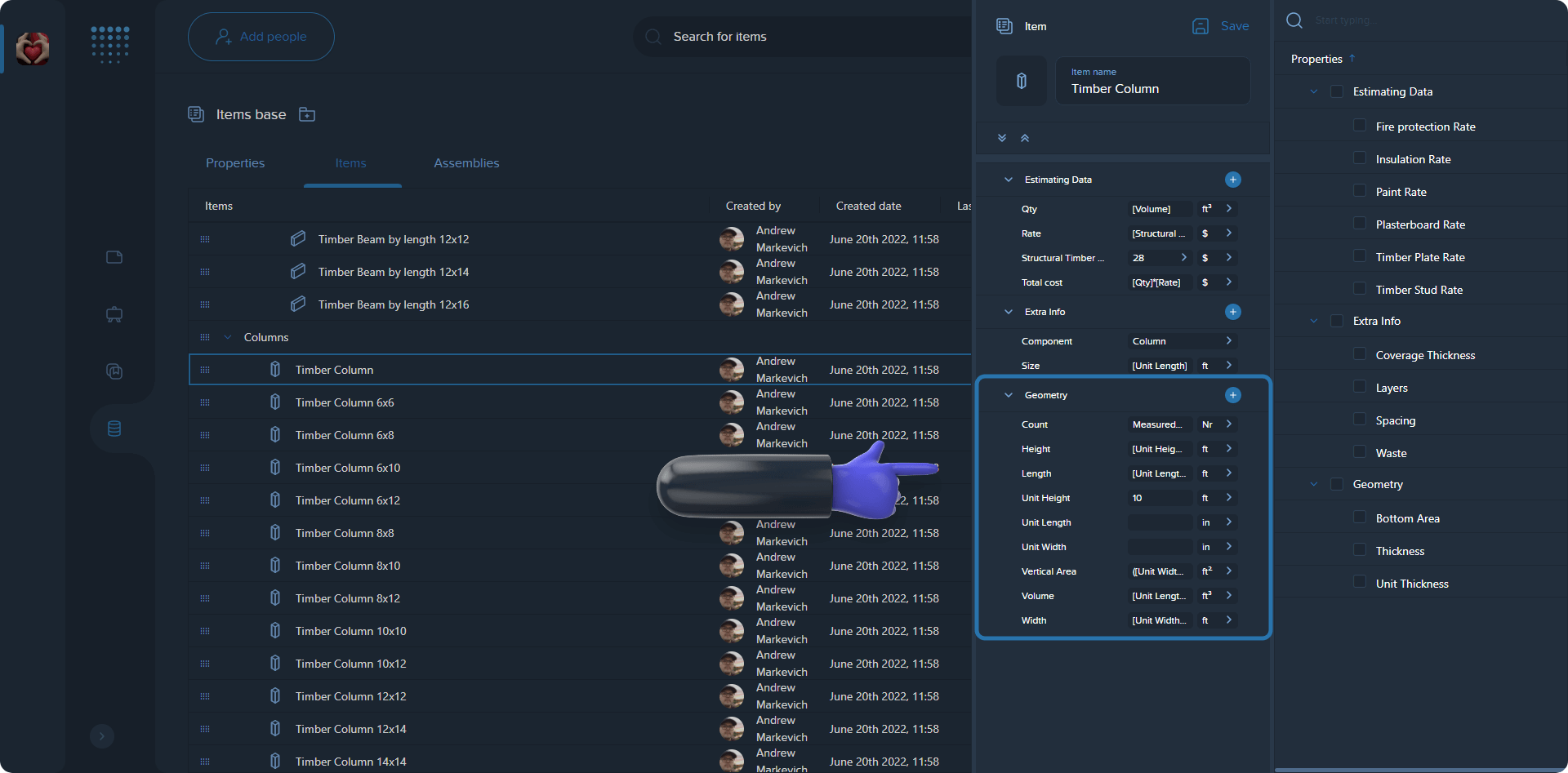Check the Plasterboard Rate checkbox
Screen dimensions: 1568x773
(x=1360, y=223)
